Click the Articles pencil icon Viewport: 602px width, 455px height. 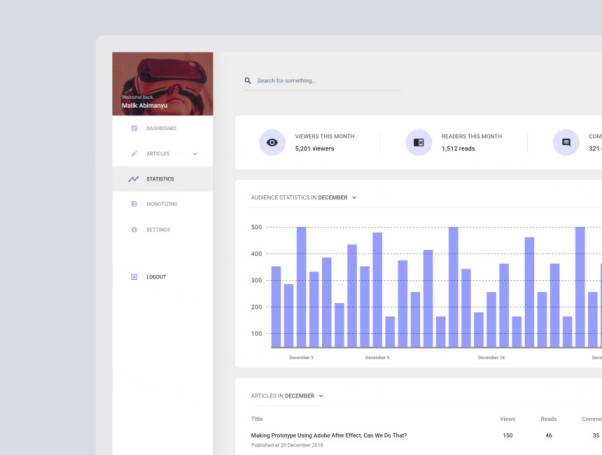coord(134,154)
